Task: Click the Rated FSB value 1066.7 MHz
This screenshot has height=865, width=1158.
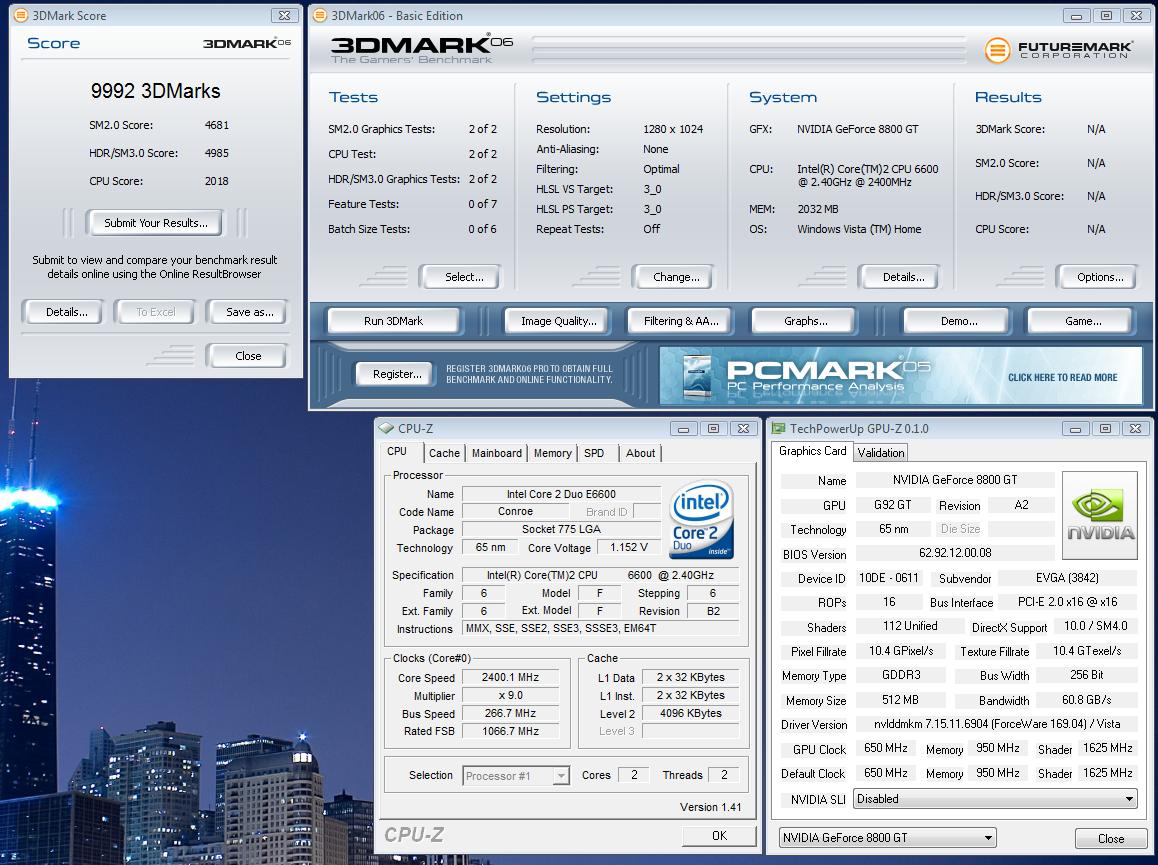Action: pyautogui.click(x=510, y=731)
